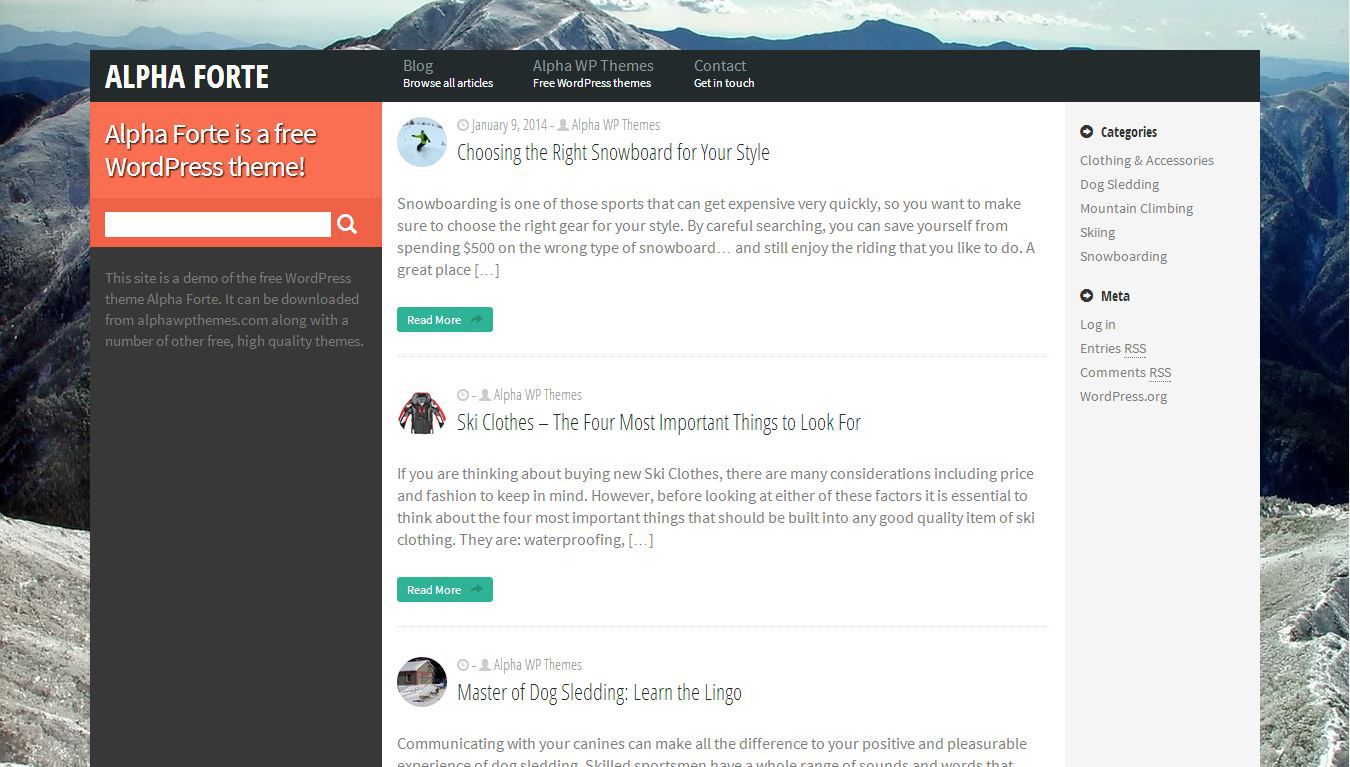Open the dog sledding cabin thumbnail

point(422,682)
